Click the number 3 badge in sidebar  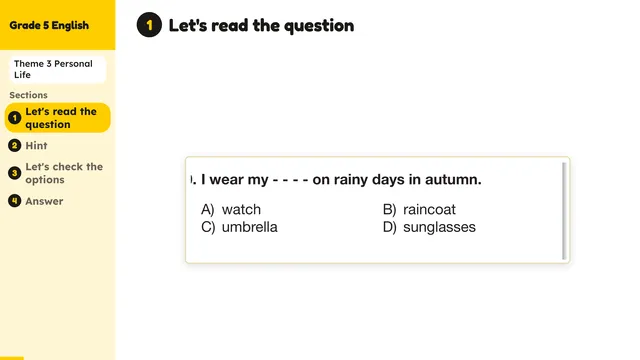point(15,173)
